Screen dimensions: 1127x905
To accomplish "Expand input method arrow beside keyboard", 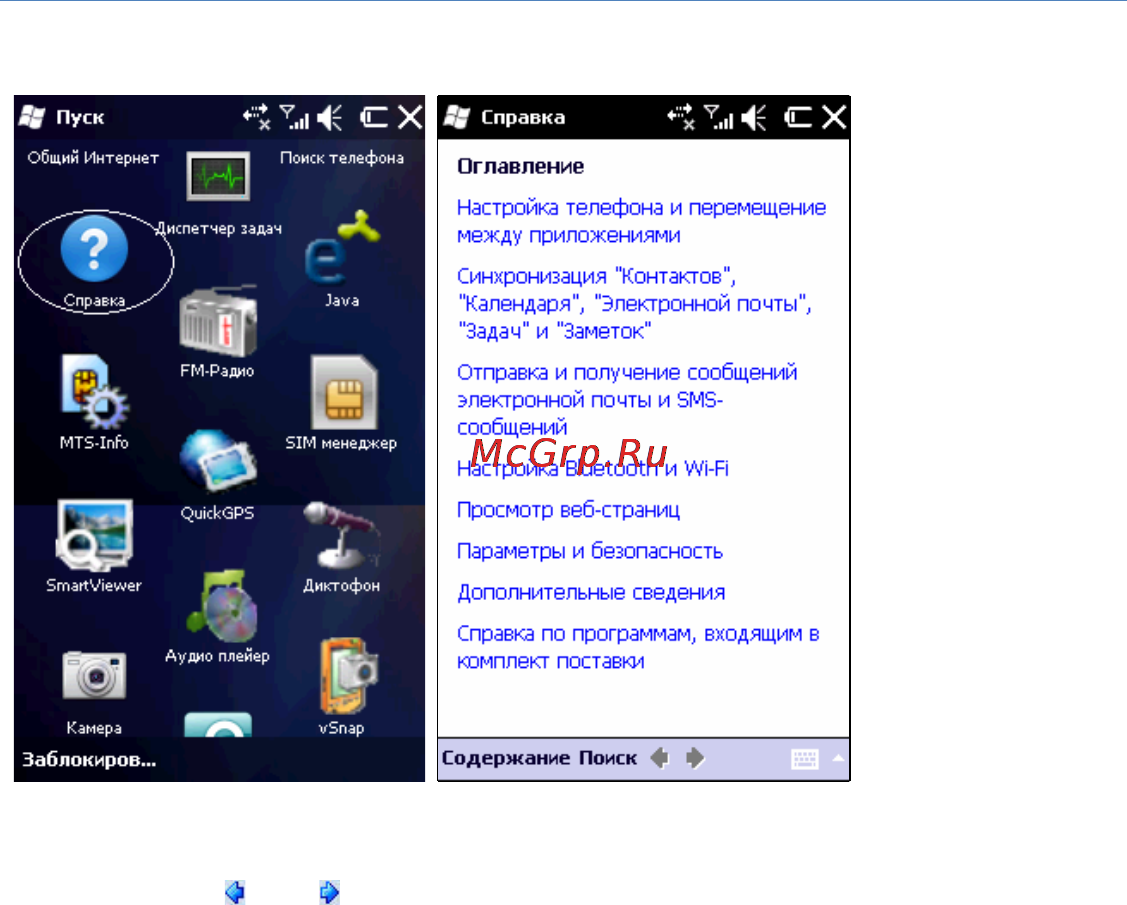I will (x=838, y=758).
